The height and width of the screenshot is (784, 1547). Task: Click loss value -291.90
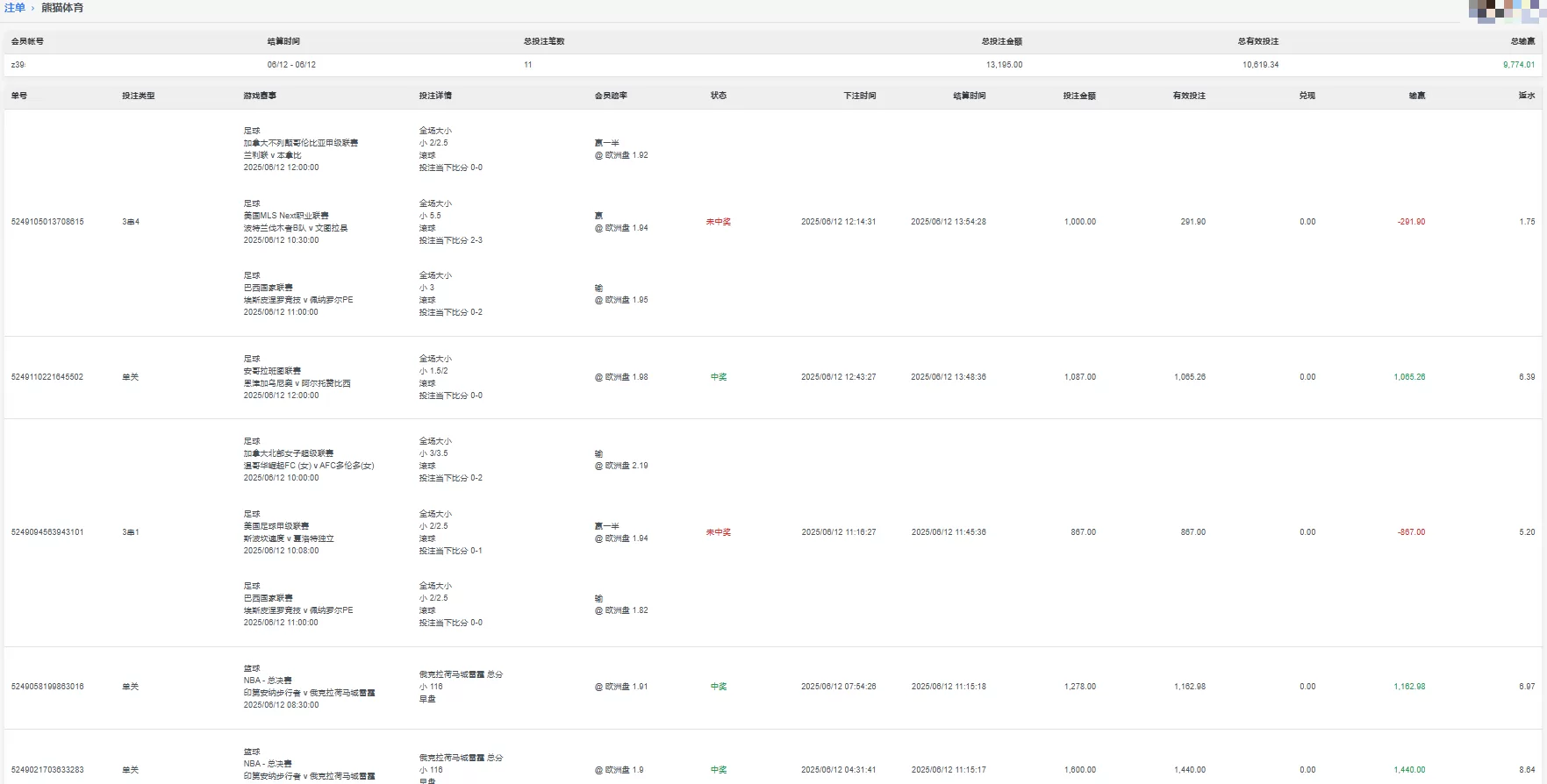(x=1411, y=222)
